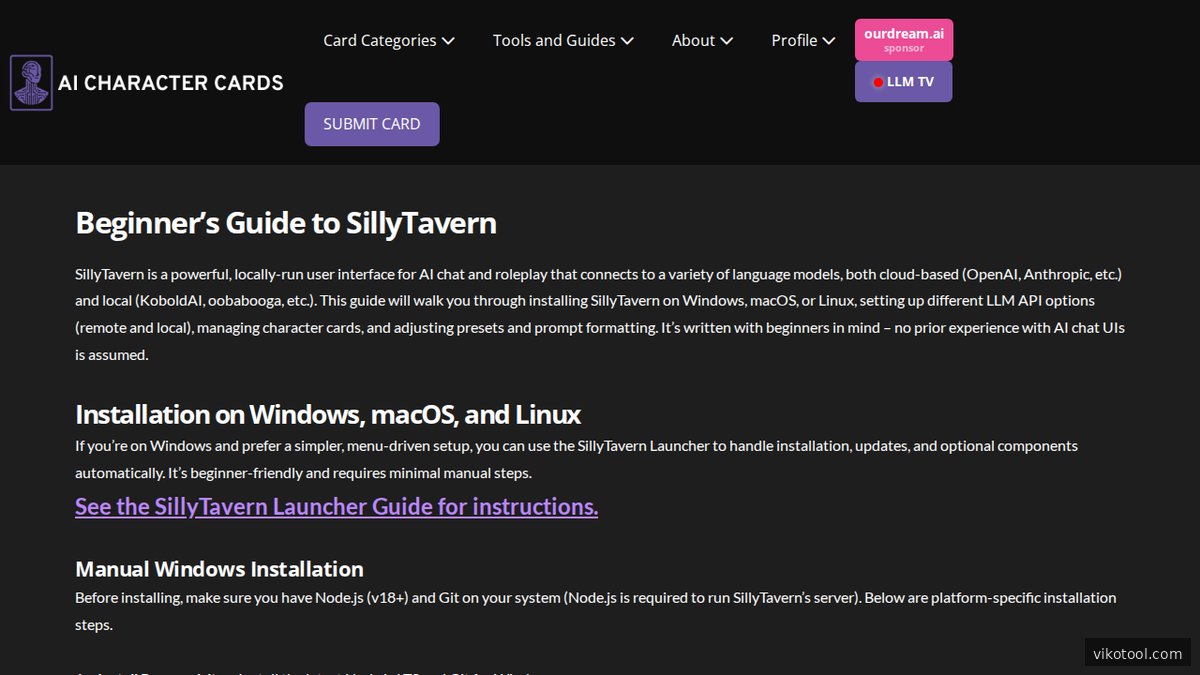
Task: Click the SUBMIT CARD button
Action: tap(371, 123)
